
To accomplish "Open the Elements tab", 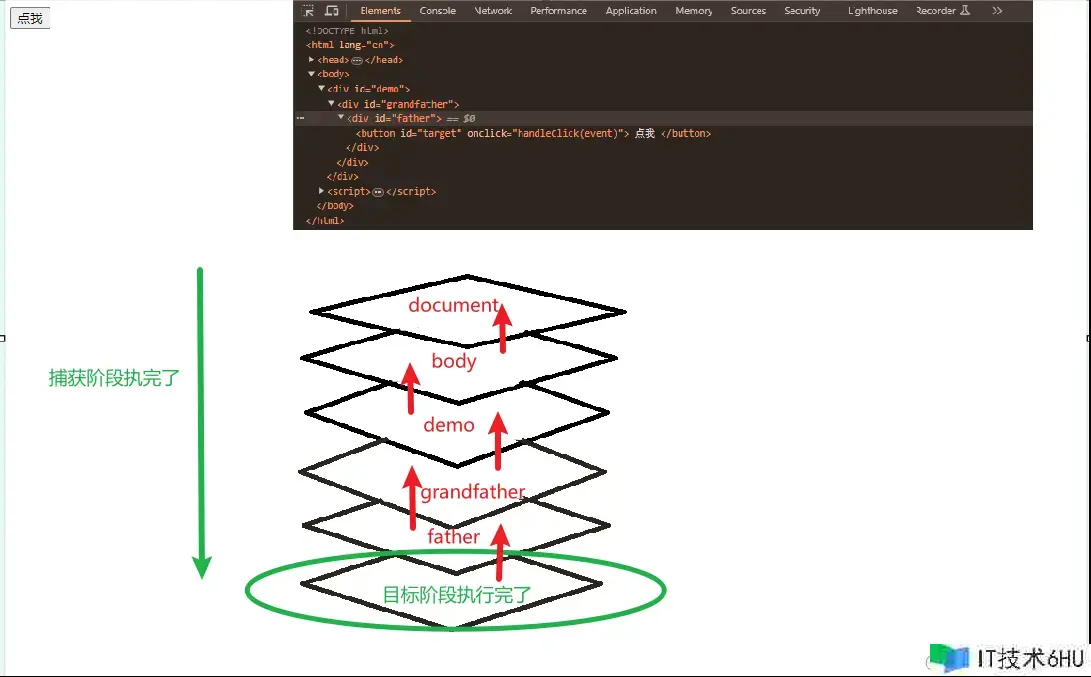I will [380, 10].
